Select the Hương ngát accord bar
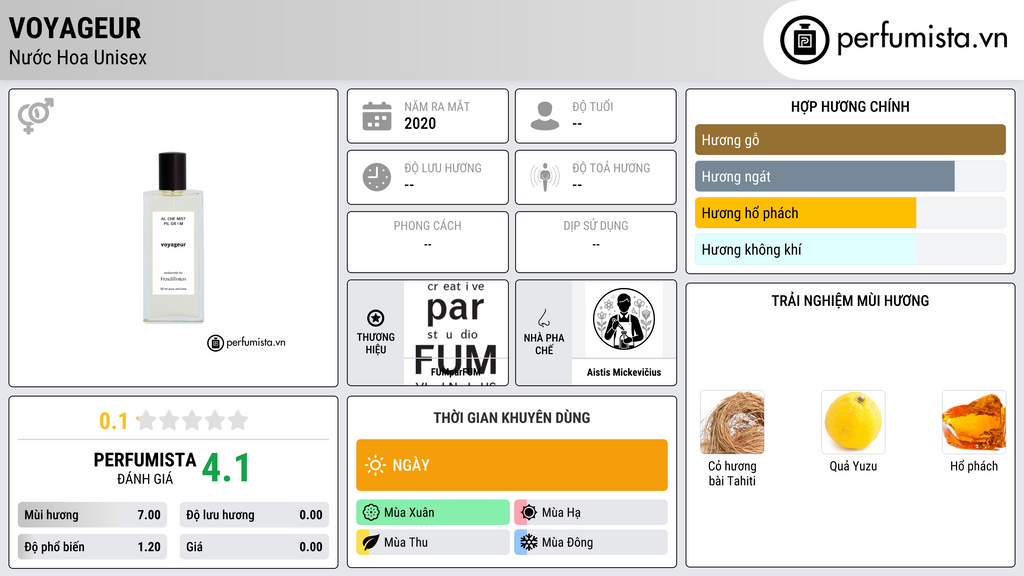 coord(850,176)
